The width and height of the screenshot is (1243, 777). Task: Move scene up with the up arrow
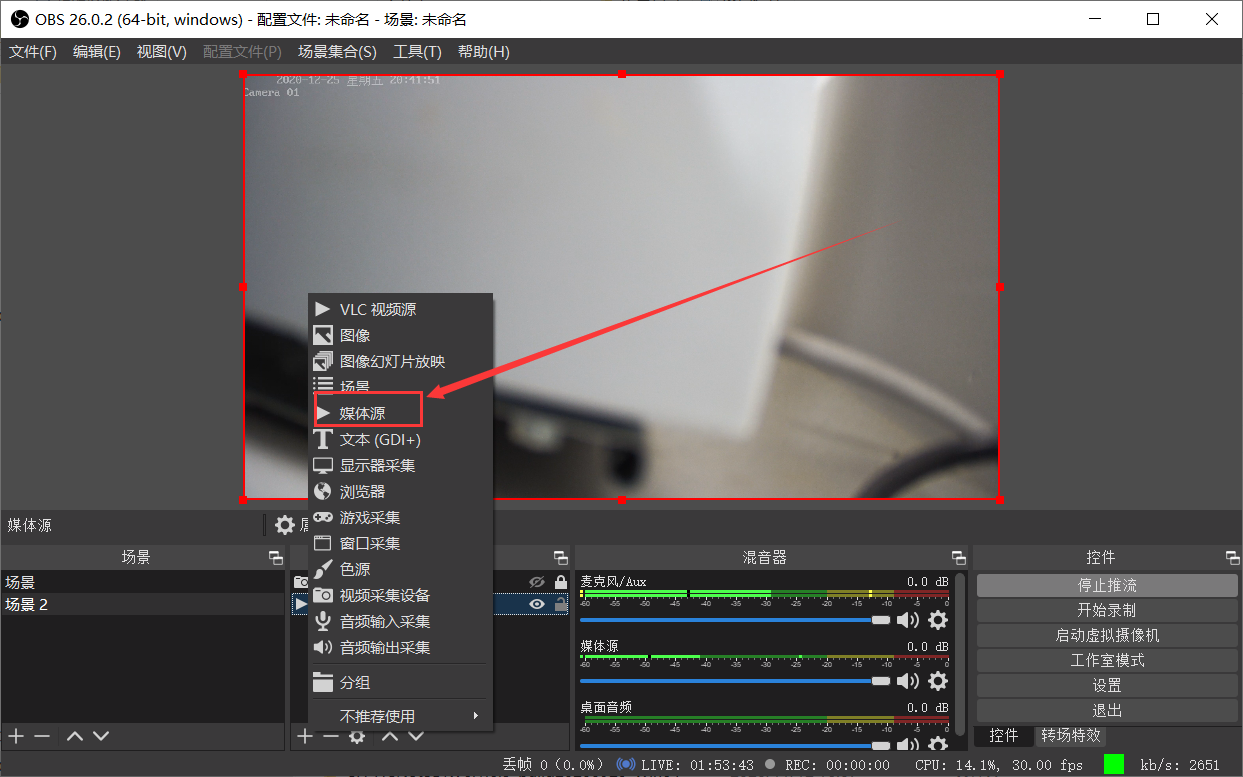pos(75,736)
